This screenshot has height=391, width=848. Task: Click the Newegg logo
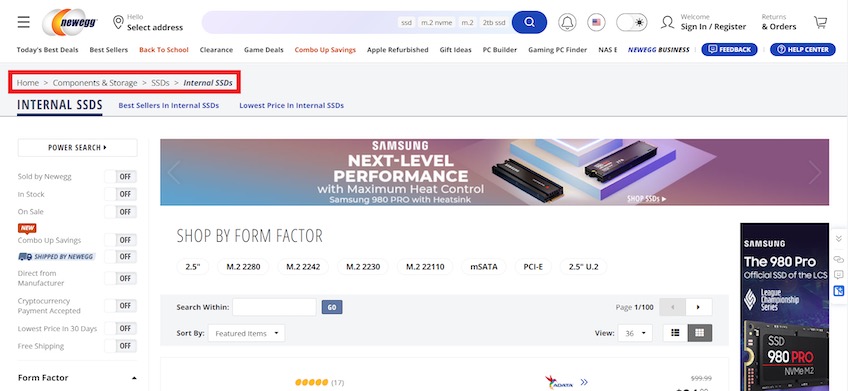coord(70,22)
